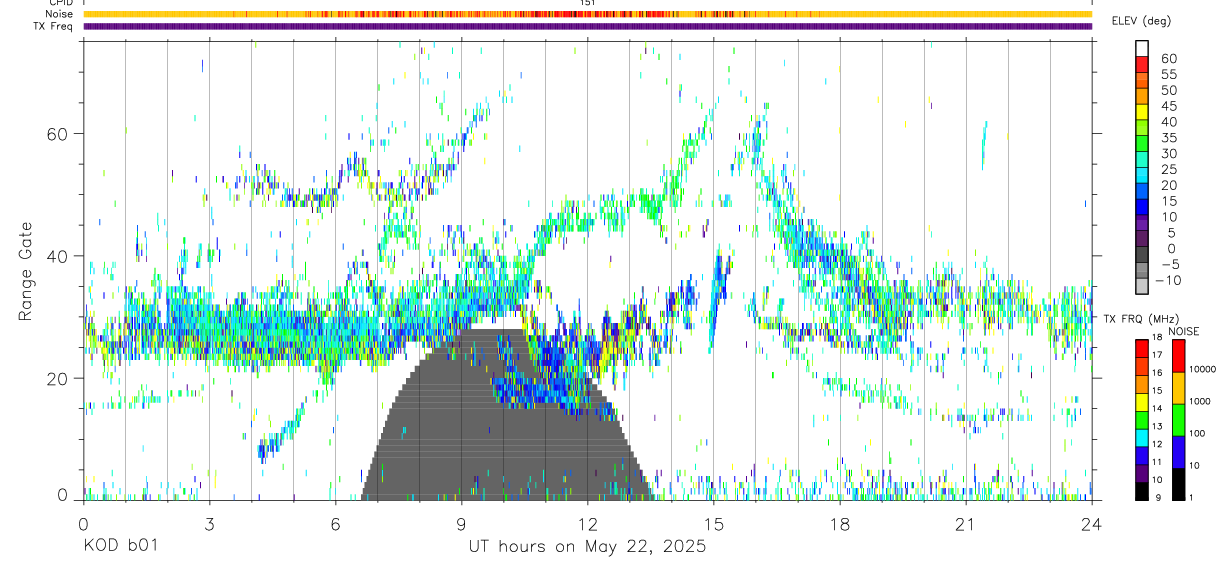Select the cyan 12–13 TX FRQ segment
Screen dimensions: 1228x567
click(1142, 438)
